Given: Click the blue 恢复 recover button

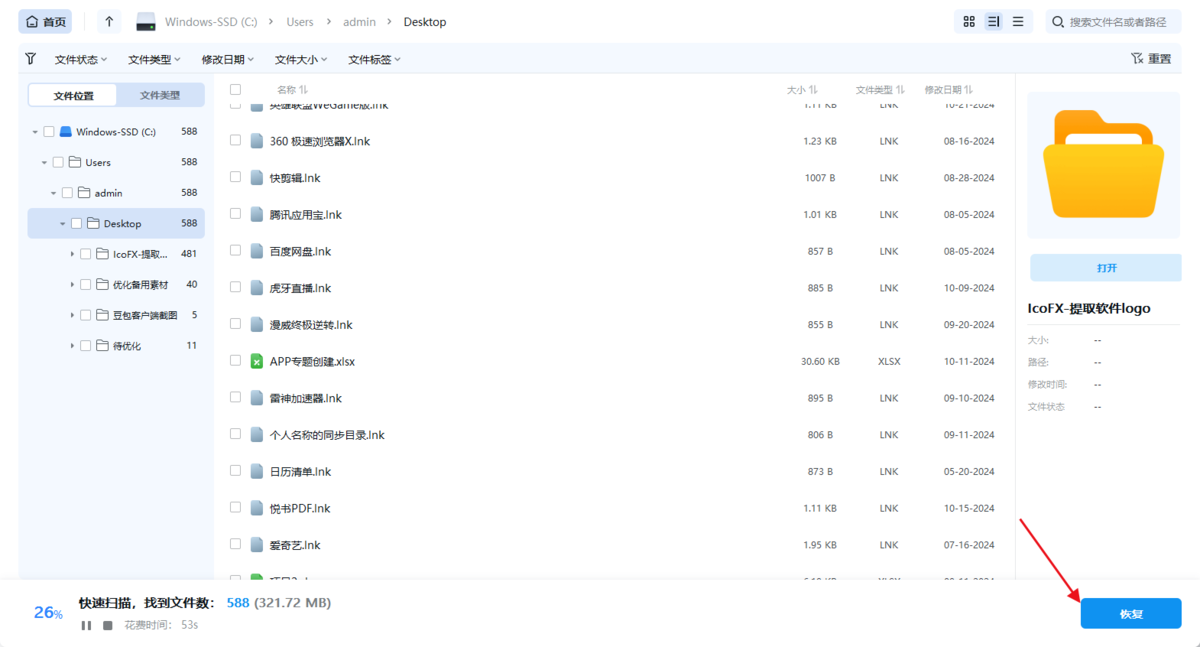Looking at the screenshot, I should tap(1131, 614).
